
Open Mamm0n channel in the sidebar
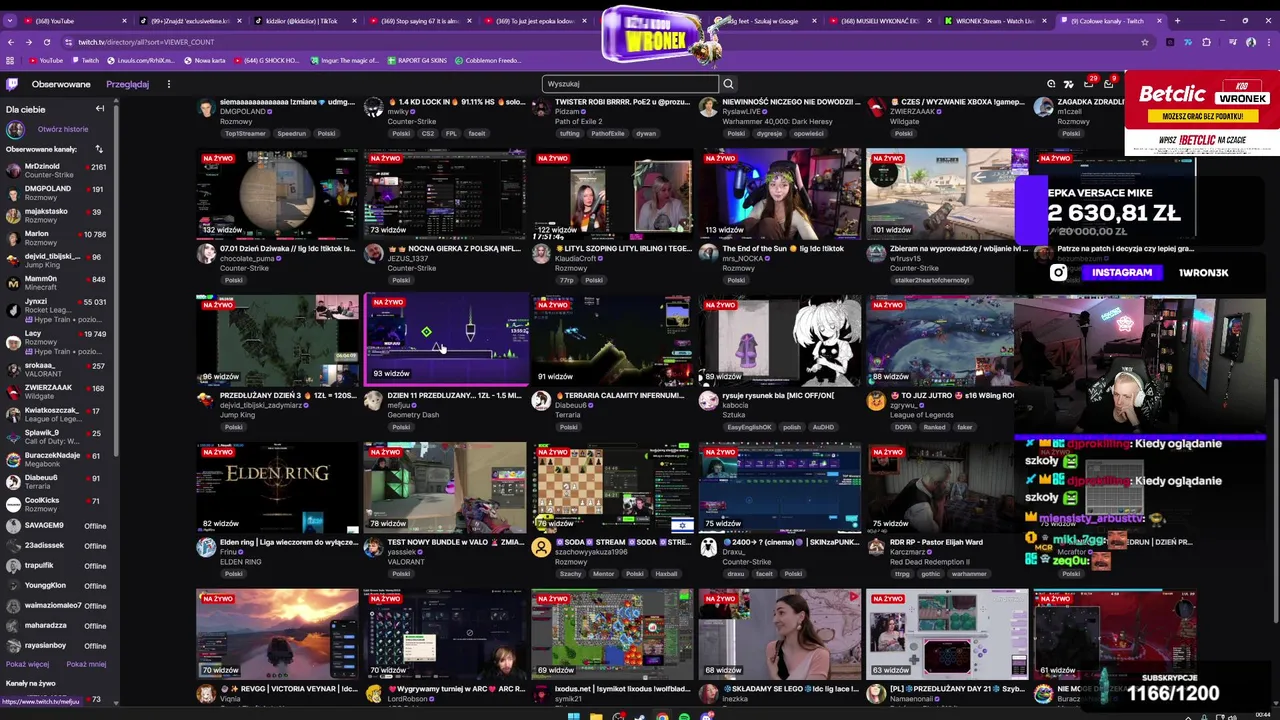(x=56, y=282)
